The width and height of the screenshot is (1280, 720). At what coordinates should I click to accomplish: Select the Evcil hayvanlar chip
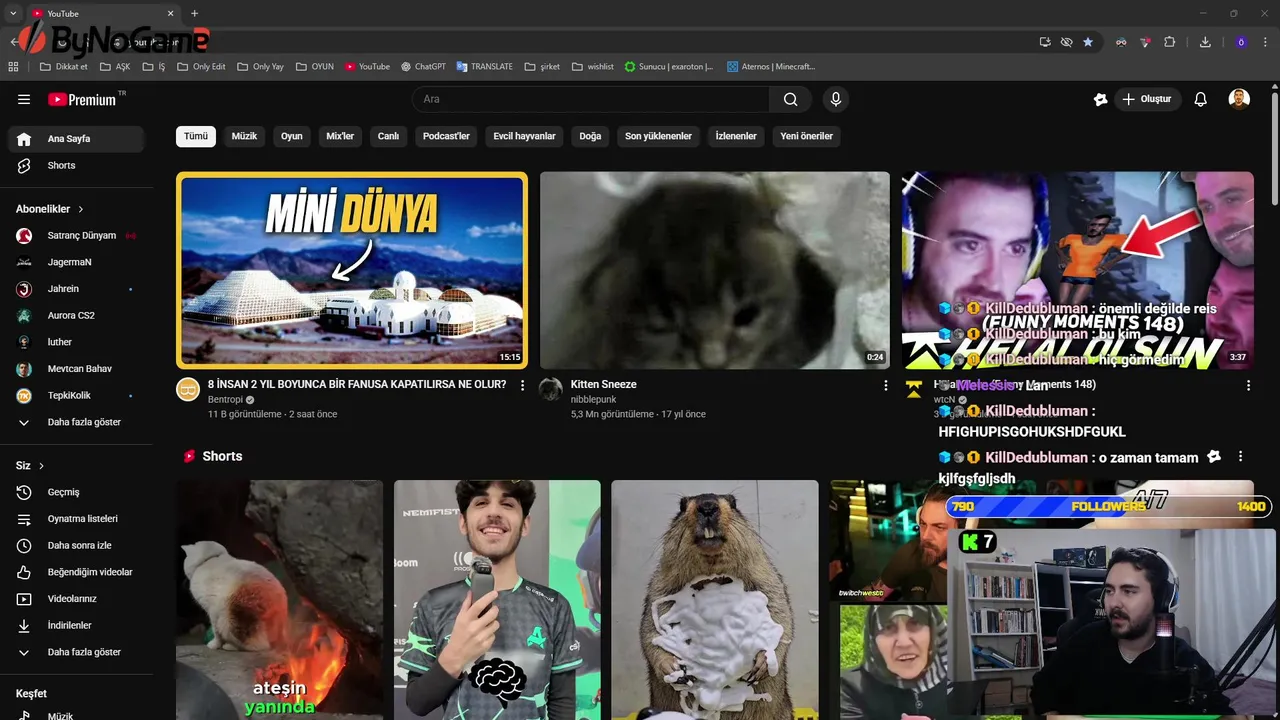click(524, 136)
